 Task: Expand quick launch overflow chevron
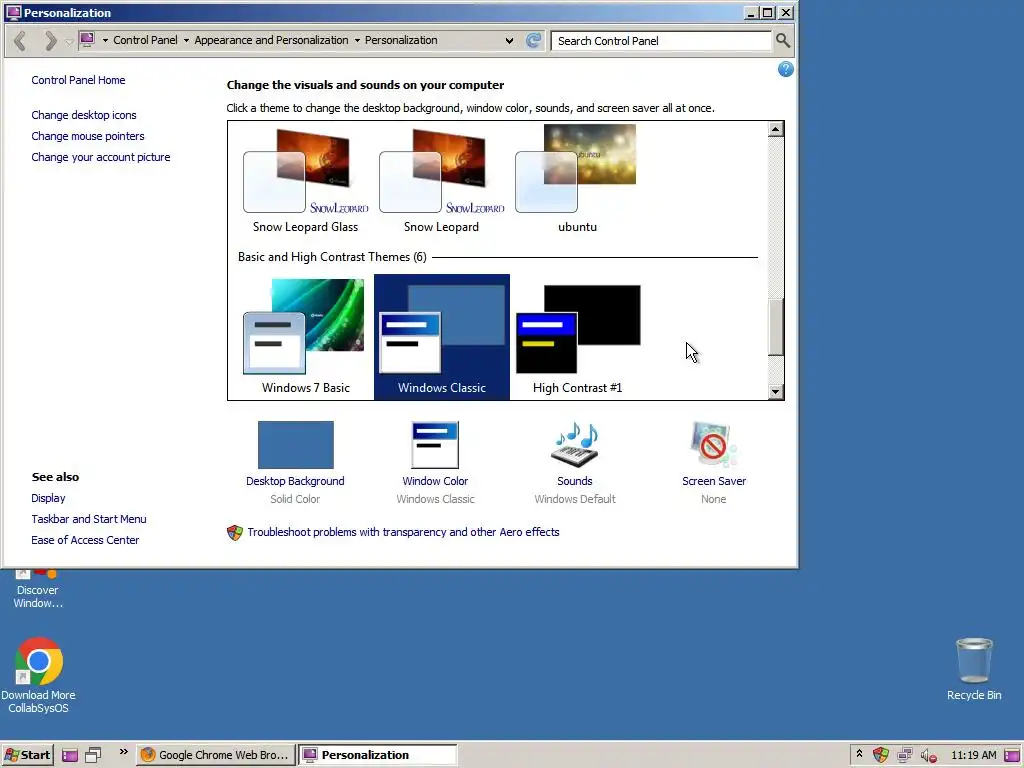(x=123, y=752)
